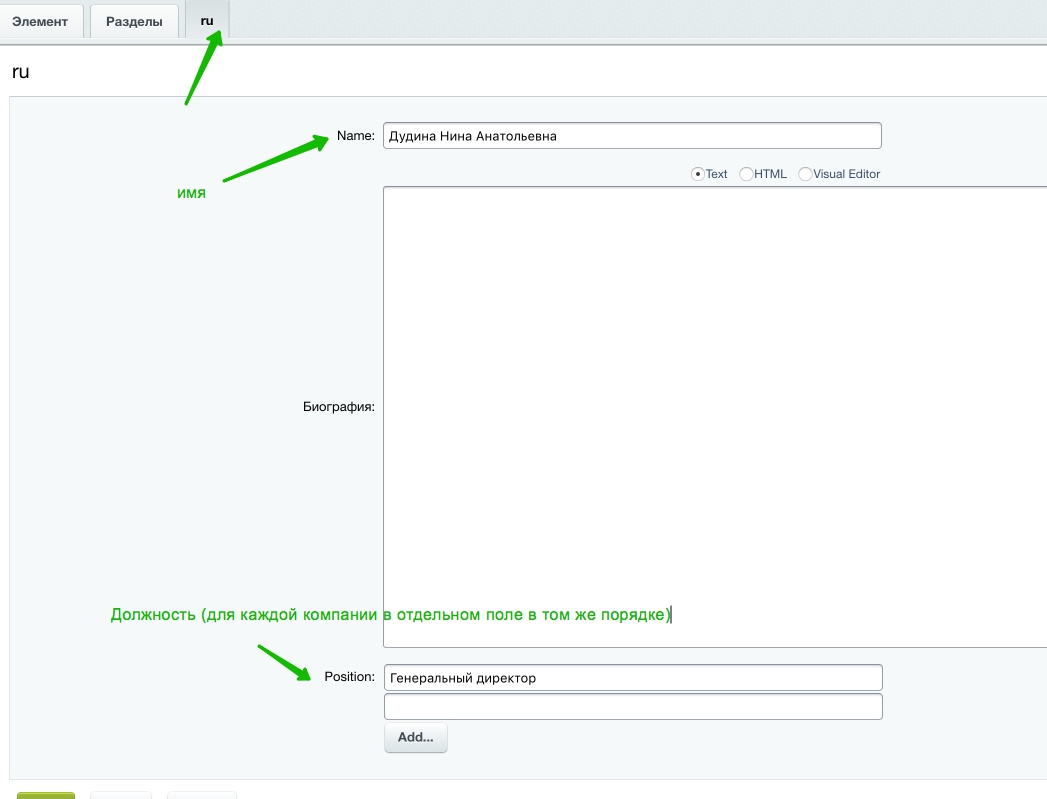Click the Name field with Дудина Нина Анатольевна
Image resolution: width=1047 pixels, height=799 pixels.
point(631,136)
